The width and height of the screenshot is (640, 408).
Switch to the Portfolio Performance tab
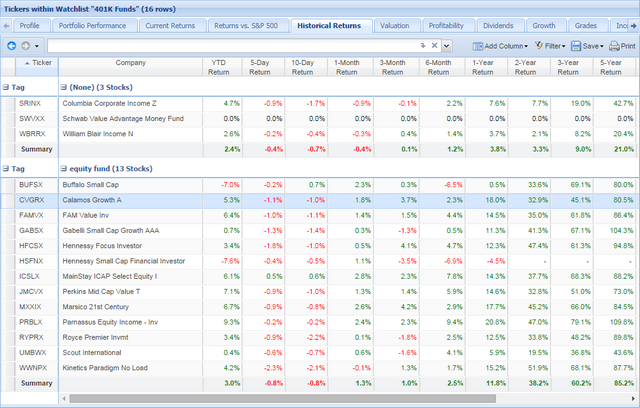(92, 26)
